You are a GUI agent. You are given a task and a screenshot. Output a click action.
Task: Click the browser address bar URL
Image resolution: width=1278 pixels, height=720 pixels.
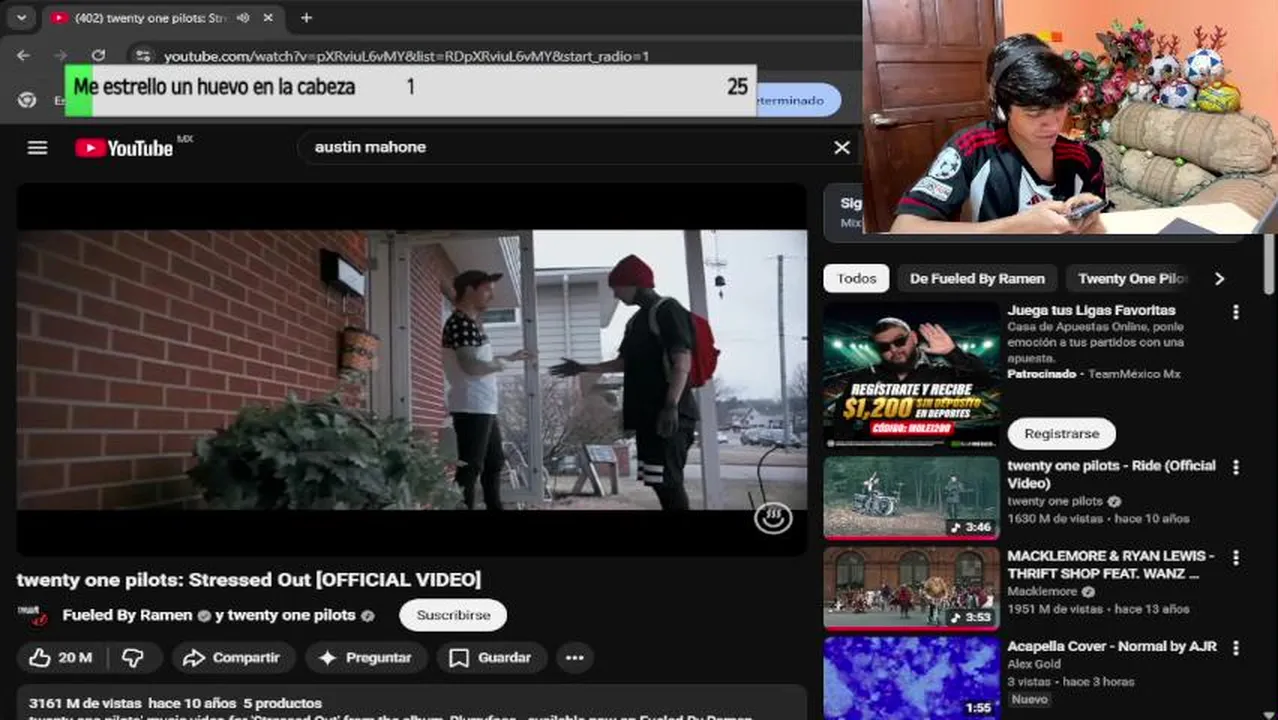(406, 56)
